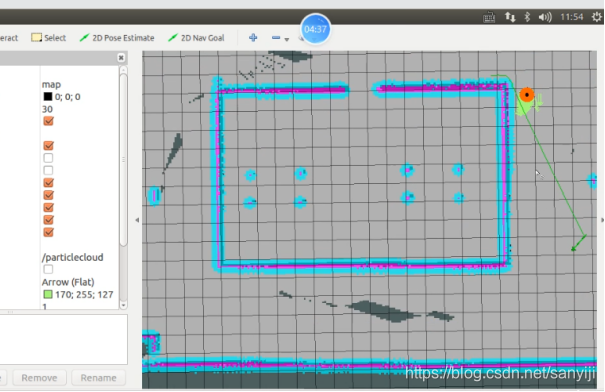
Task: Click the 11:54 clock in top bar
Action: click(571, 17)
